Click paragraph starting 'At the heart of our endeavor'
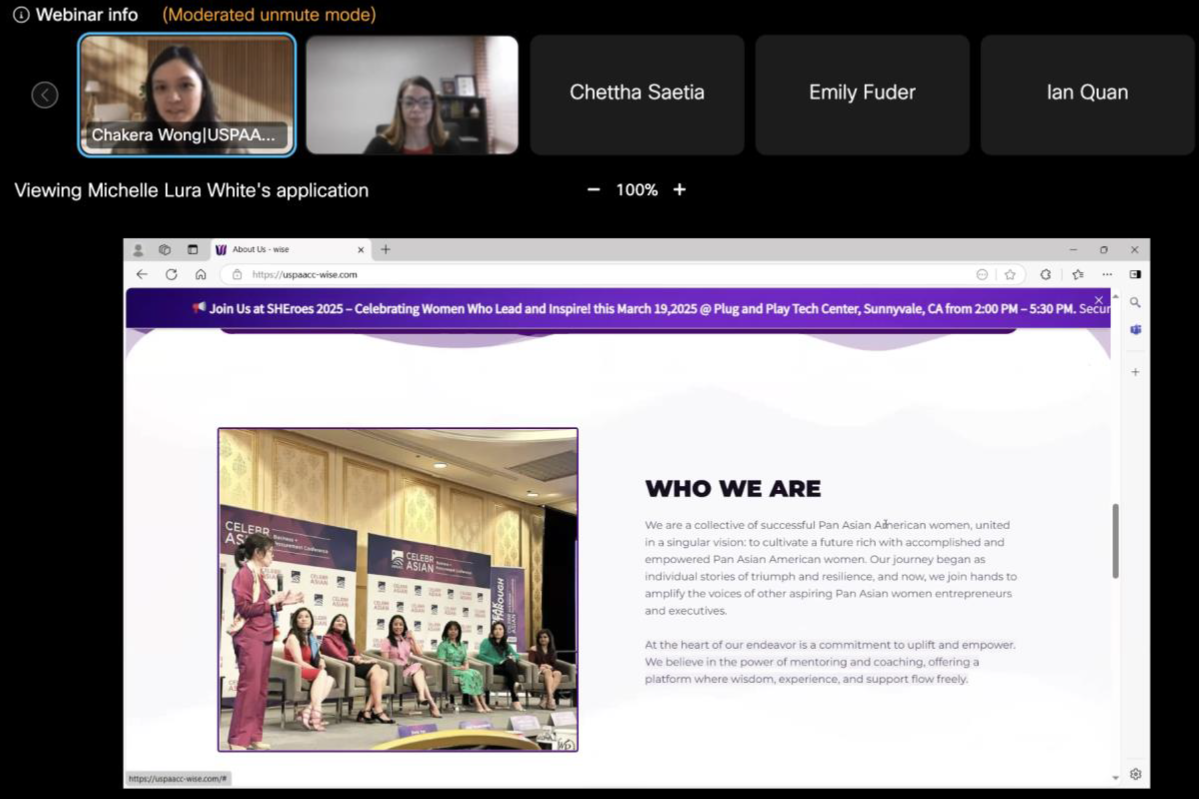The image size is (1199, 799). [830, 662]
